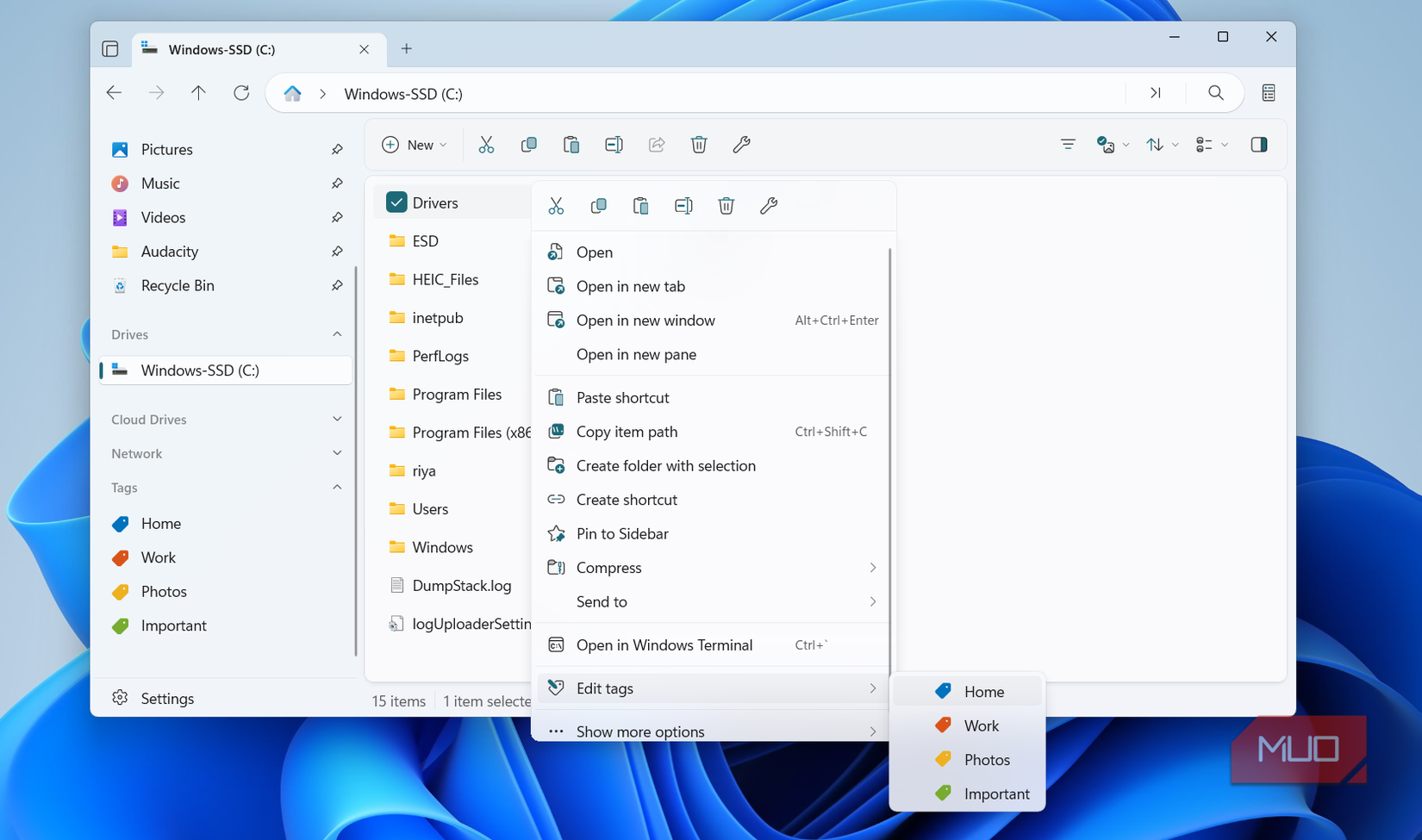
Task: Select Copy item path from the context menu
Action: [627, 432]
